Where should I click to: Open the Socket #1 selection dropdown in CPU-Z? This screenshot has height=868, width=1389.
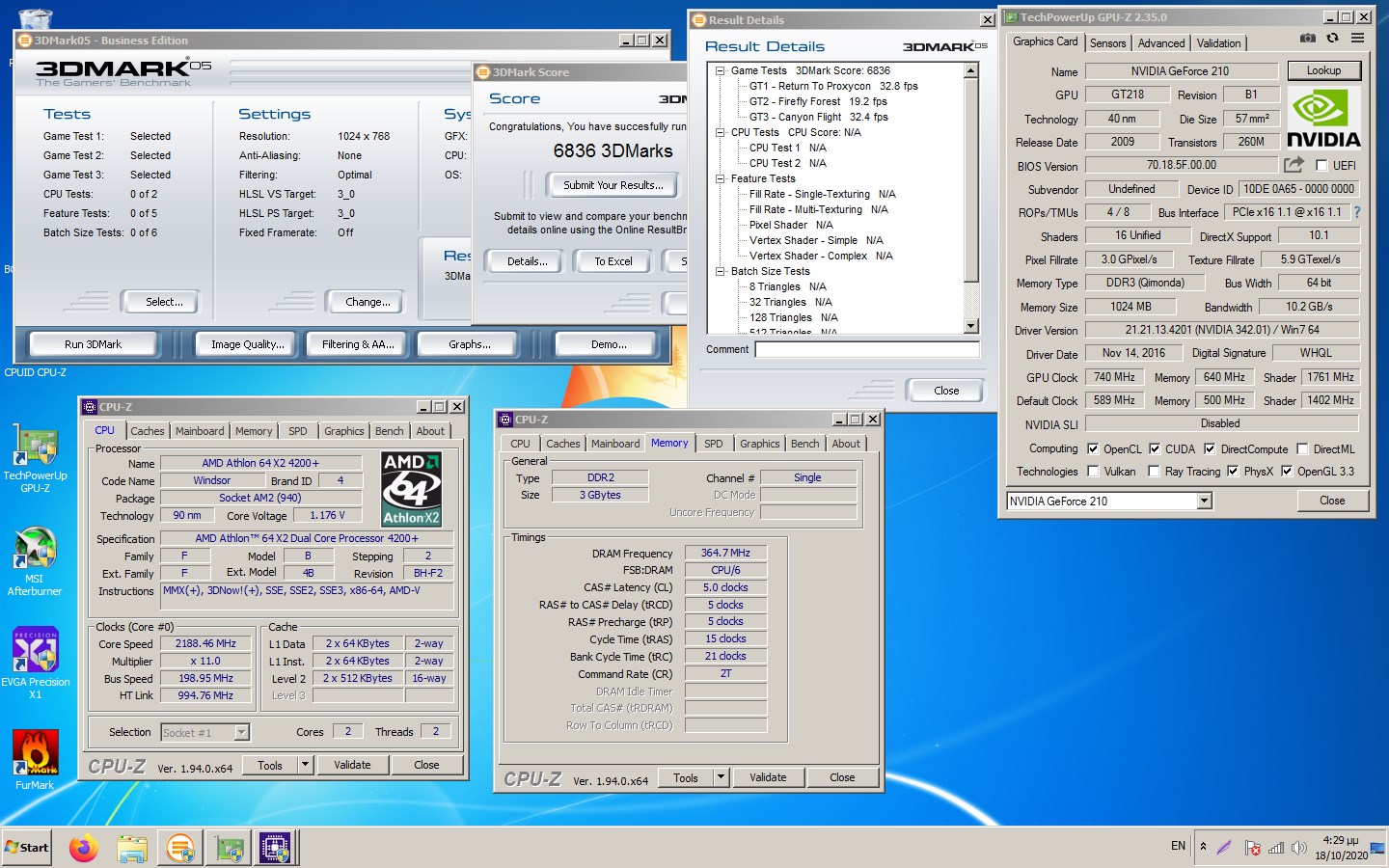[x=242, y=732]
